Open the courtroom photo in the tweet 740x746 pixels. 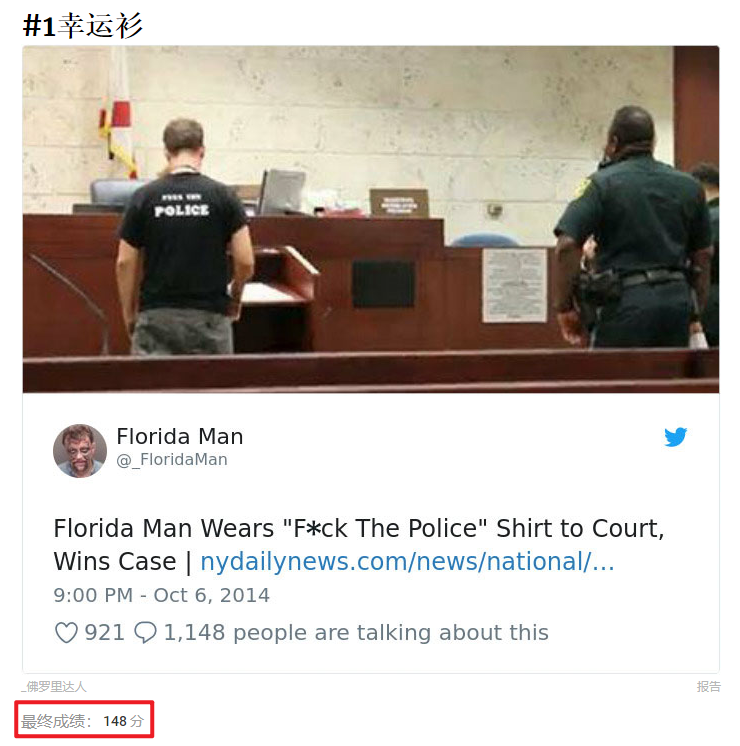370,218
